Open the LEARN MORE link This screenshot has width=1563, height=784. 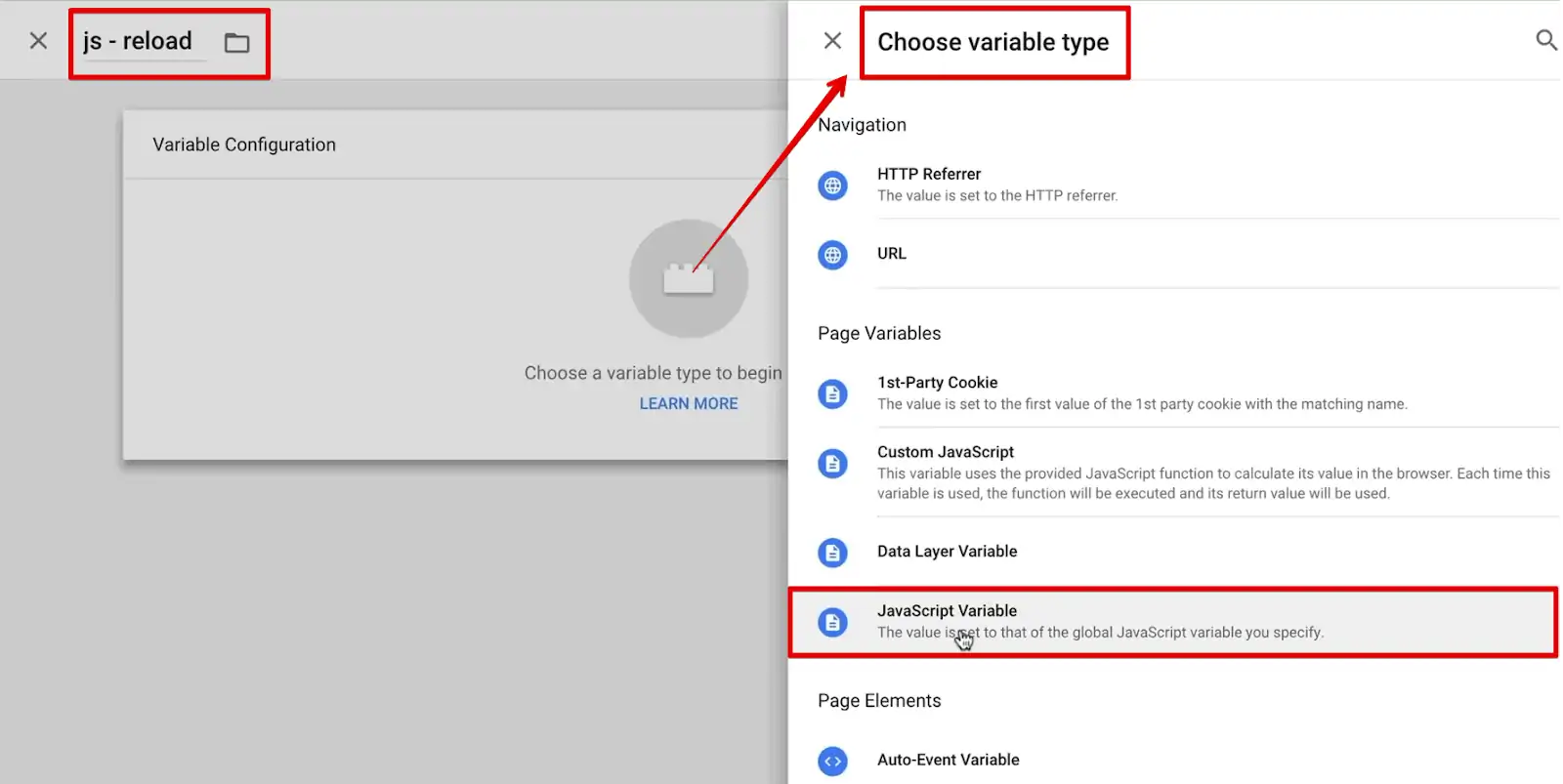pos(688,402)
